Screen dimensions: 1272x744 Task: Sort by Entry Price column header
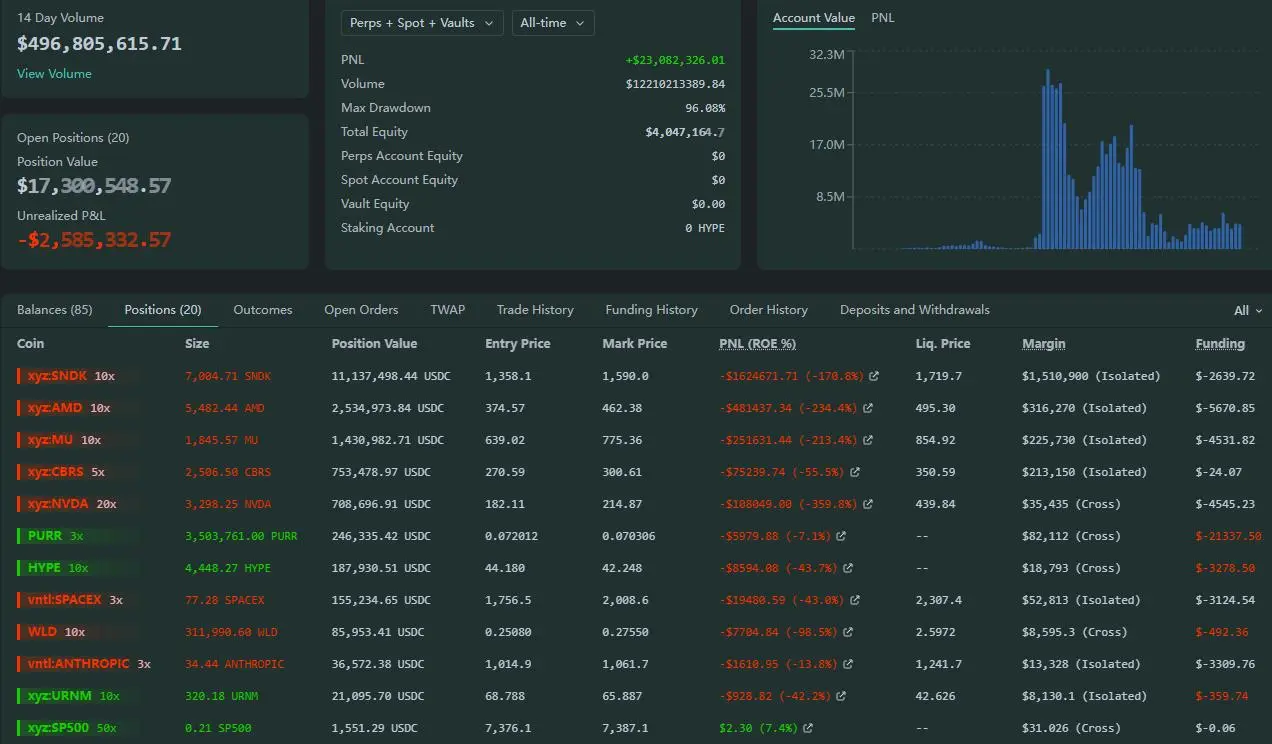click(x=518, y=343)
